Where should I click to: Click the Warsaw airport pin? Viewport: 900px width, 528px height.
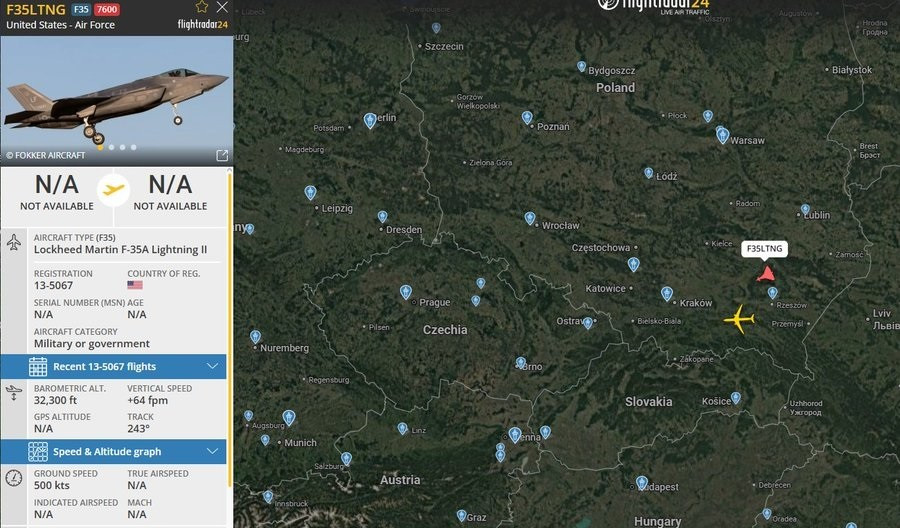722,135
